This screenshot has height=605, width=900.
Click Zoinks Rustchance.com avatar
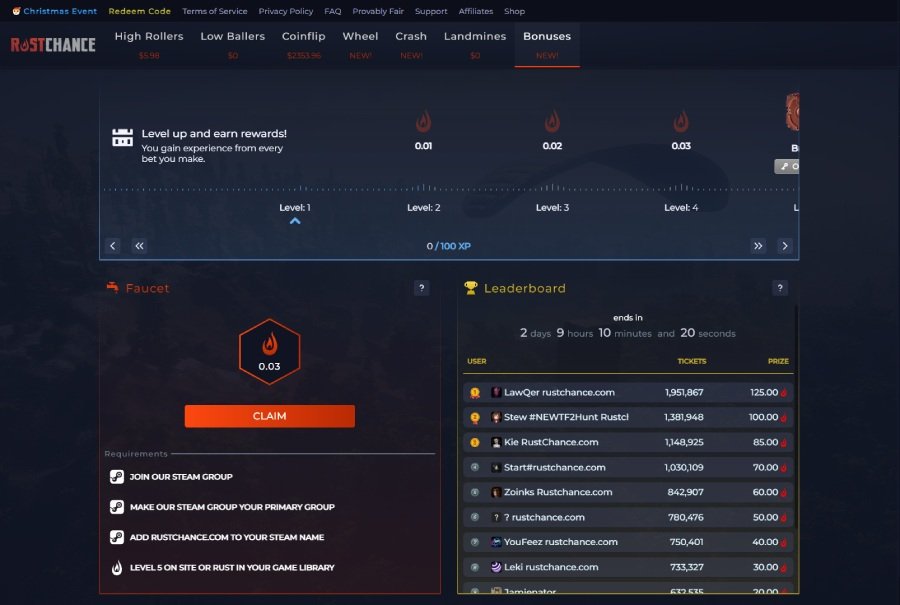(496, 492)
